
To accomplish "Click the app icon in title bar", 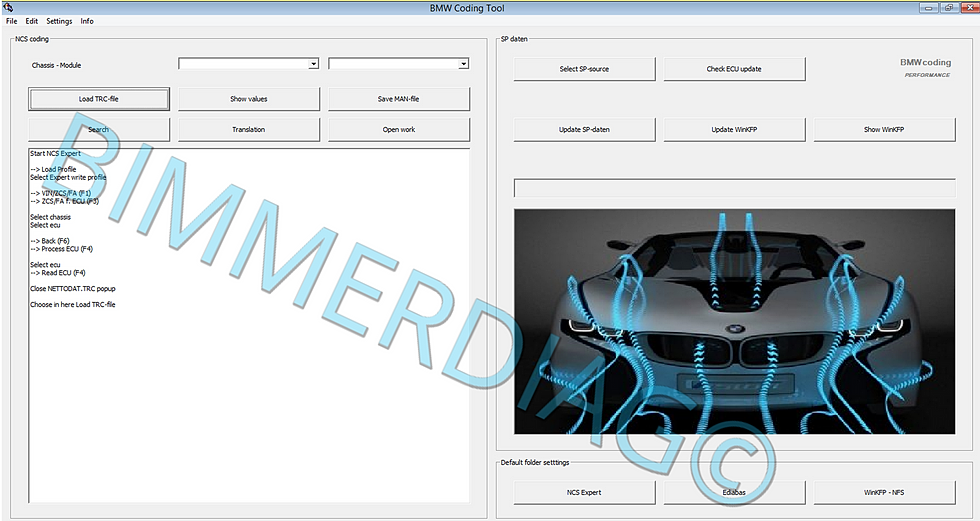I will (x=8, y=8).
